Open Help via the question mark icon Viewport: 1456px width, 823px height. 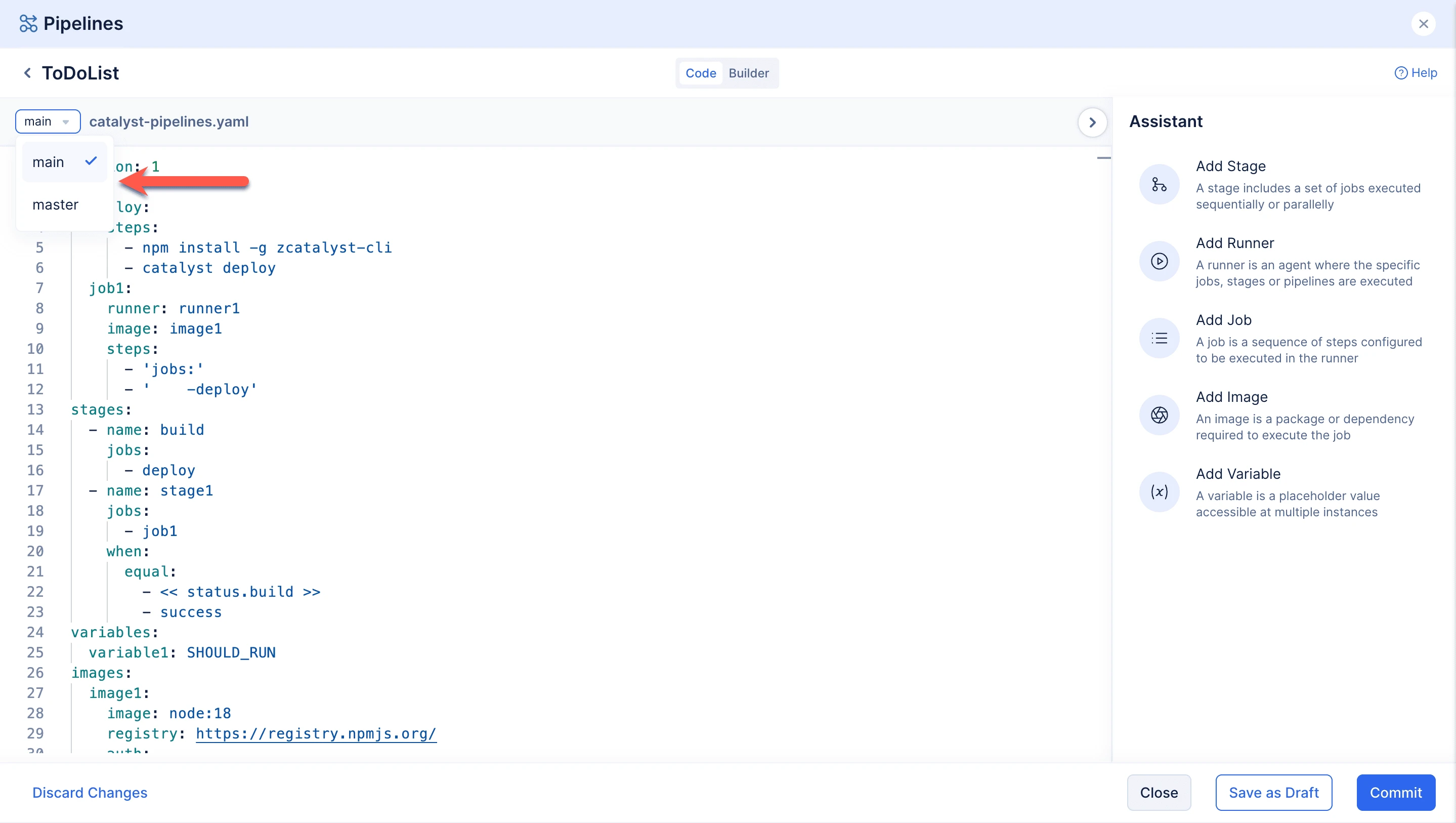1400,73
